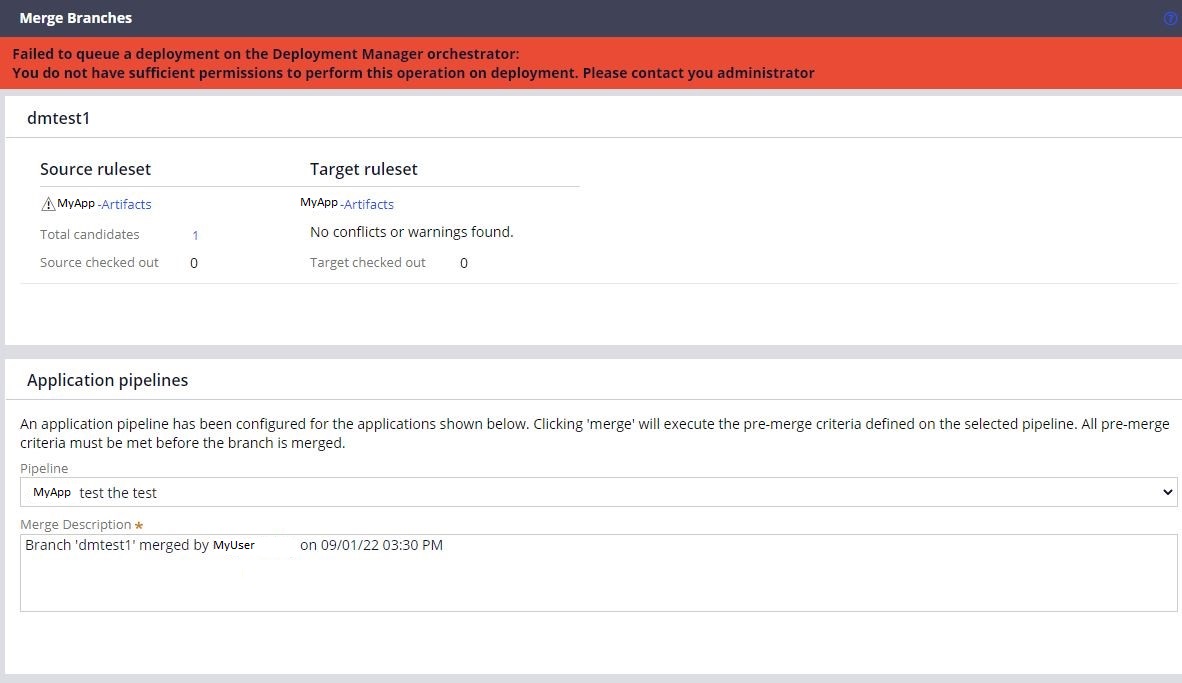1182x683 pixels.
Task: Click the MyApp badge in target ruleset
Action: [x=319, y=202]
